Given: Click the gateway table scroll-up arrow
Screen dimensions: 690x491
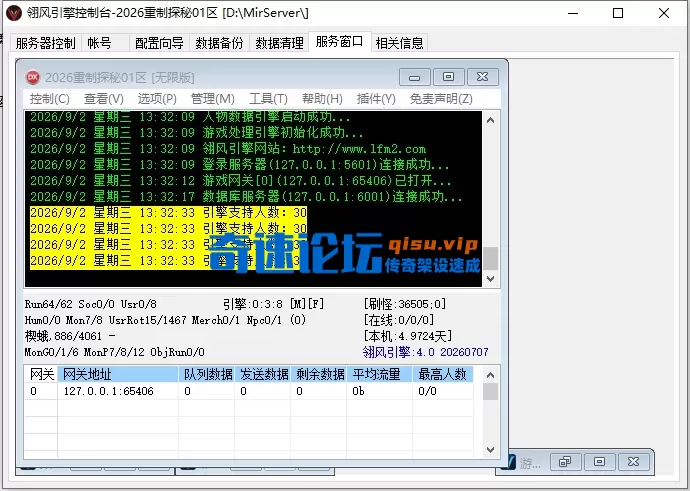Looking at the screenshot, I should pyautogui.click(x=491, y=375).
